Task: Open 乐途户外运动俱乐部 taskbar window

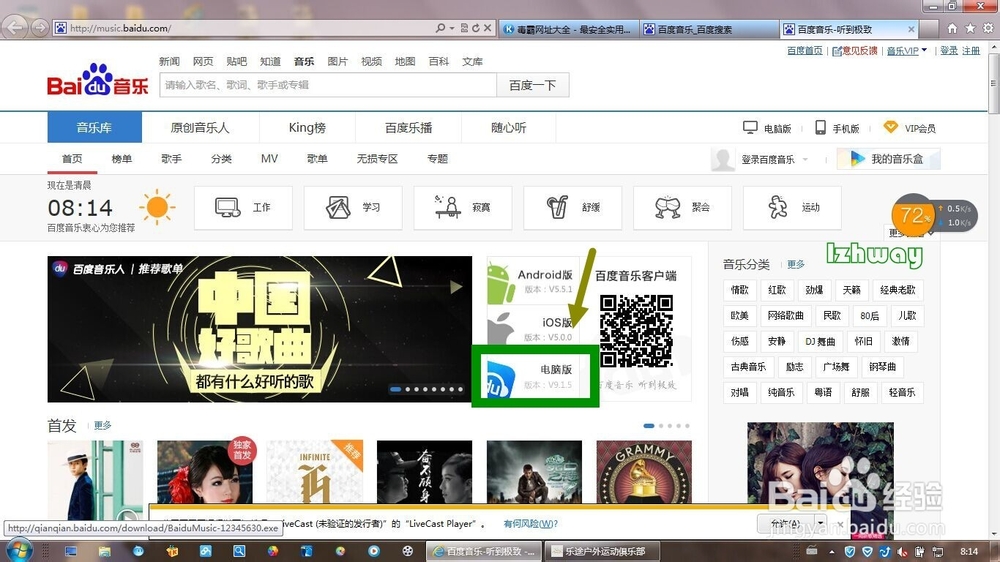Action: pyautogui.click(x=602, y=551)
